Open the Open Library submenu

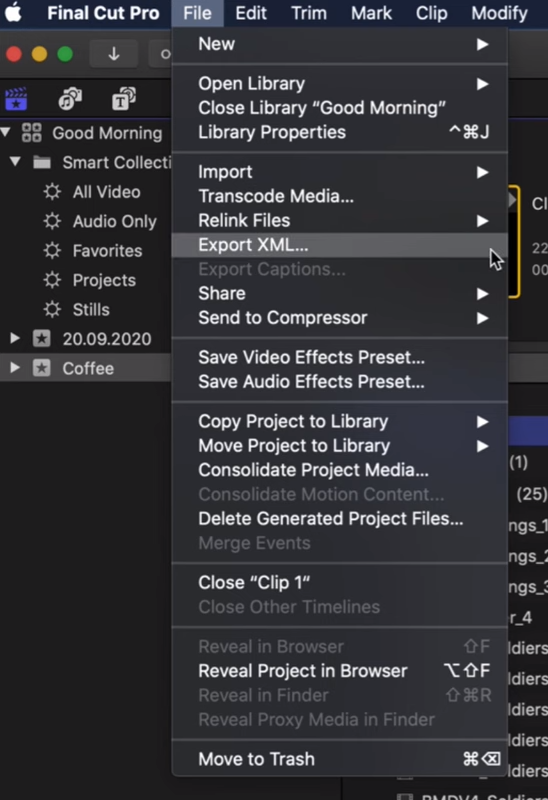340,84
